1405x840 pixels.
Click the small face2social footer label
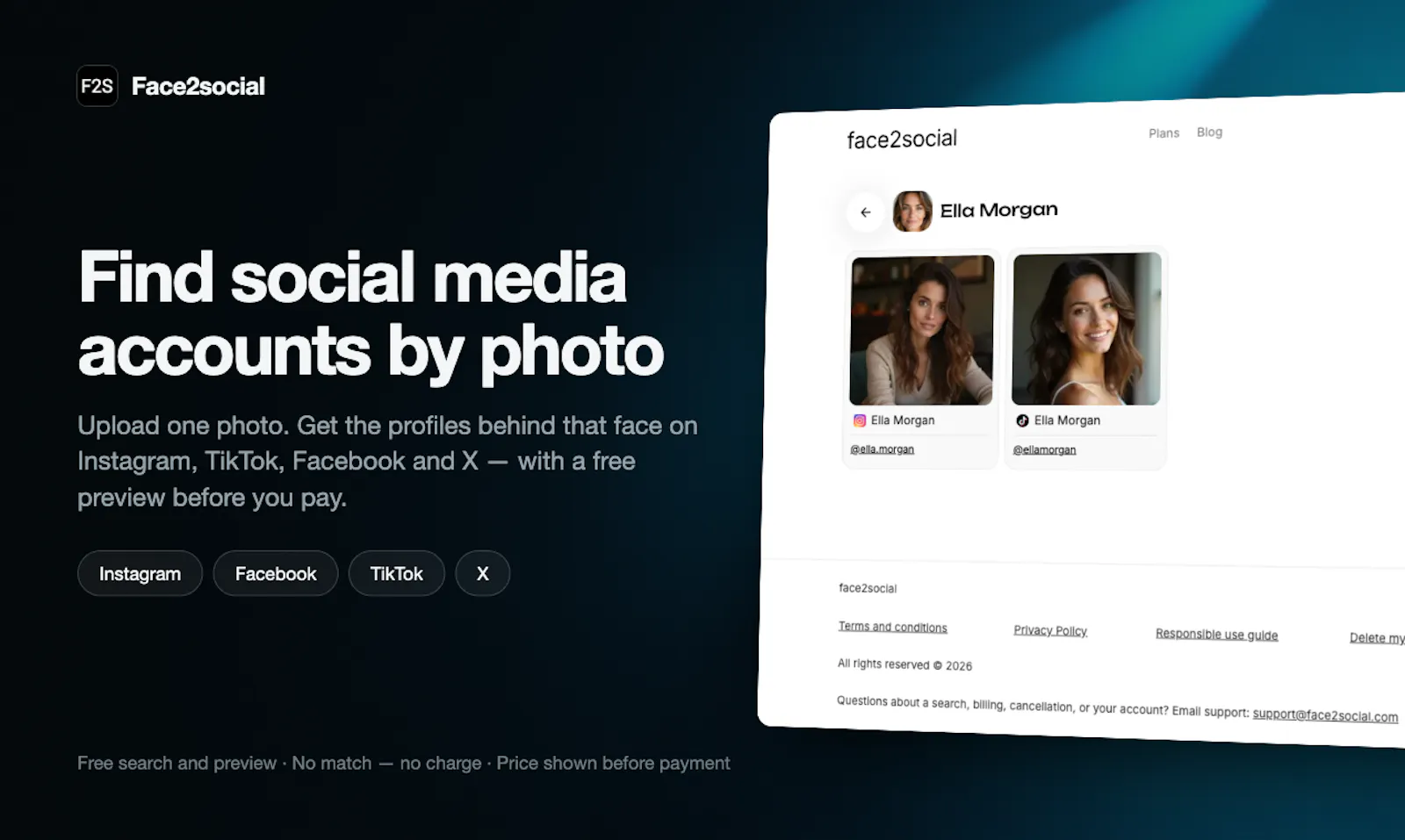(x=868, y=588)
